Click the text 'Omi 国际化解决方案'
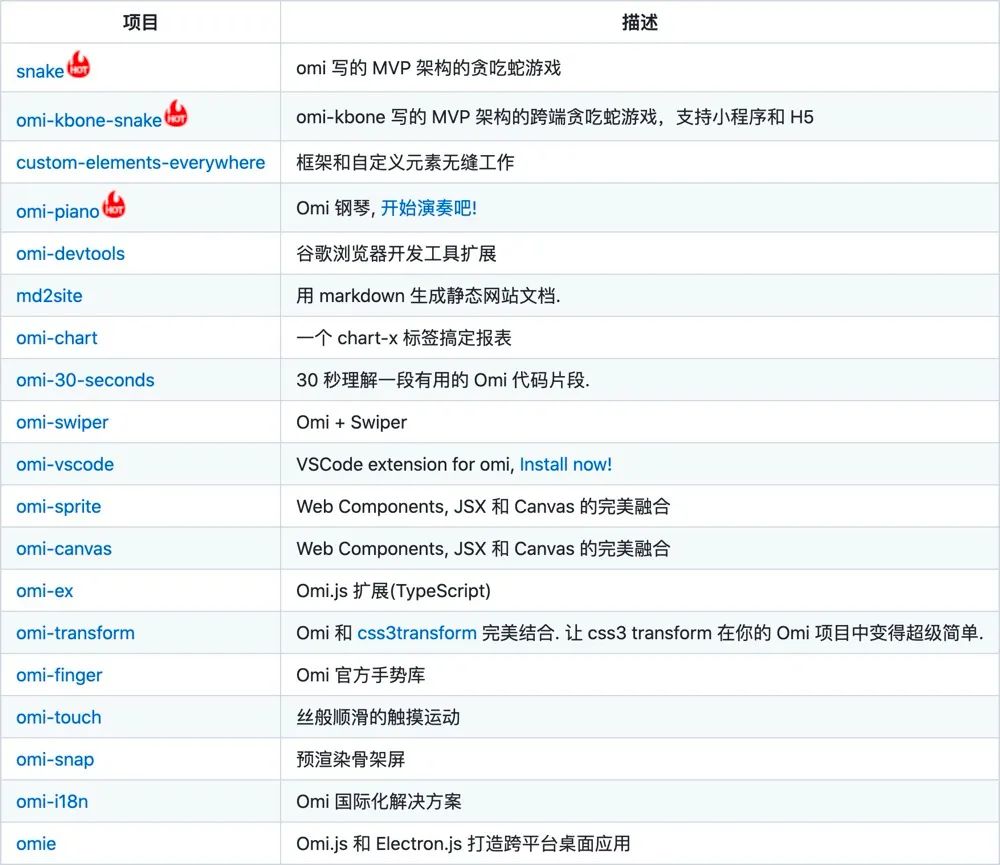Viewport: 1000px width, 865px height. click(x=379, y=801)
